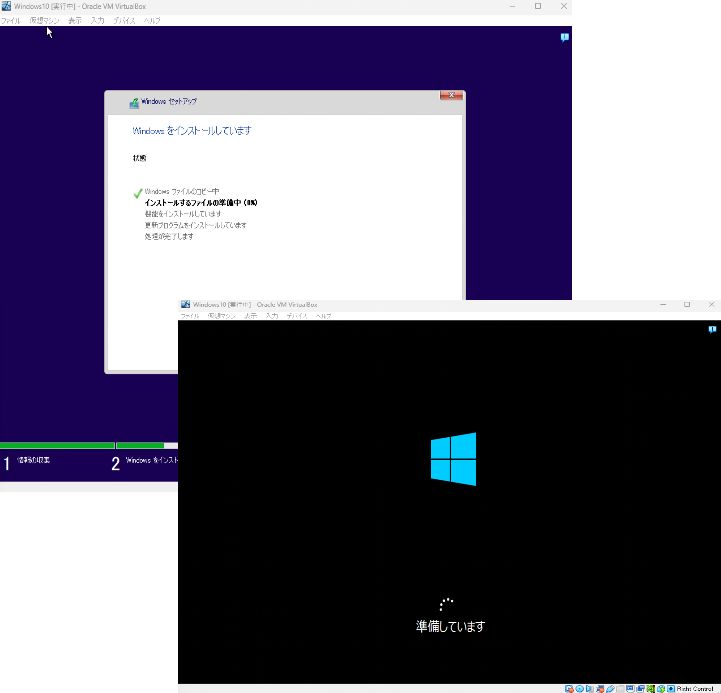Click notification center icon in back VM window
This screenshot has height=693, width=721.
tap(565, 37)
